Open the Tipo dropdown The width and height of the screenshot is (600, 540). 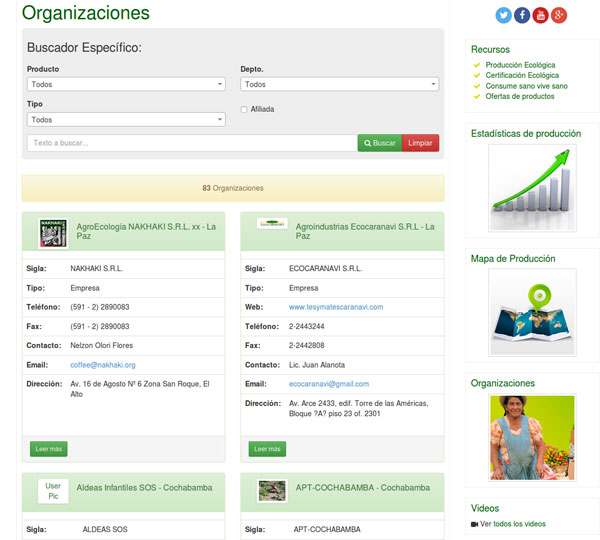tap(126, 119)
